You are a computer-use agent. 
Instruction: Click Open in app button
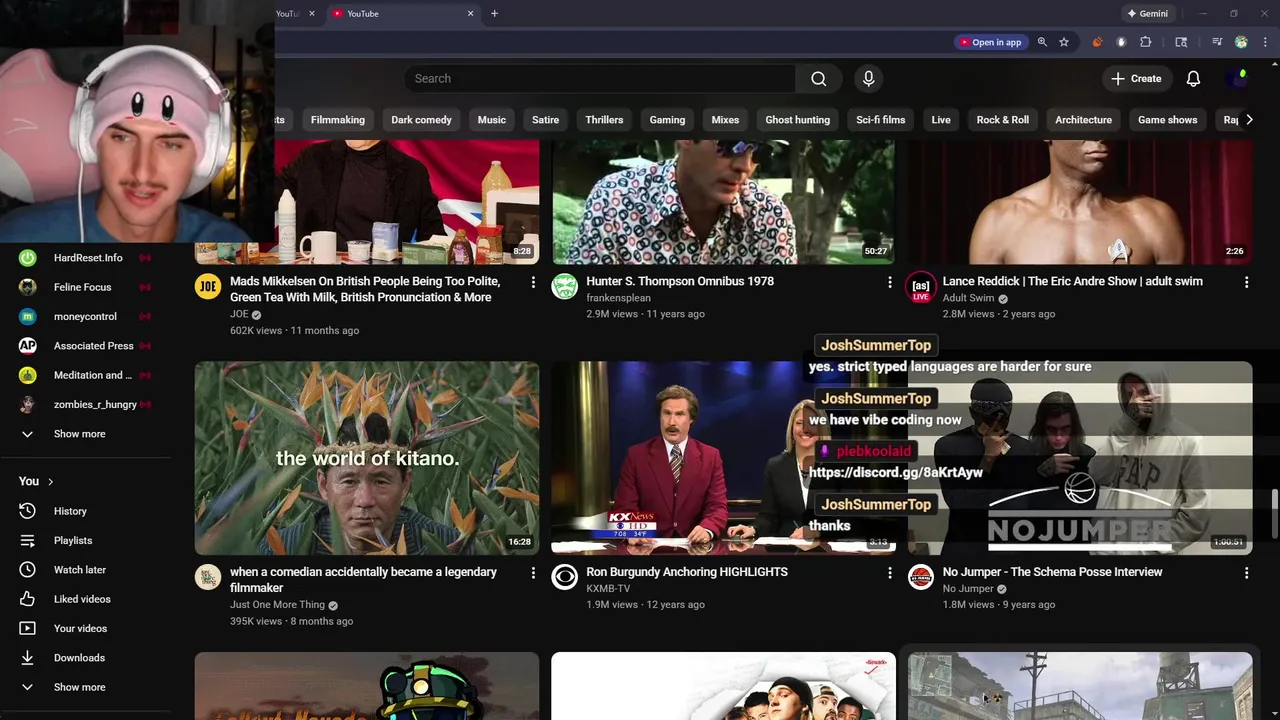click(990, 42)
